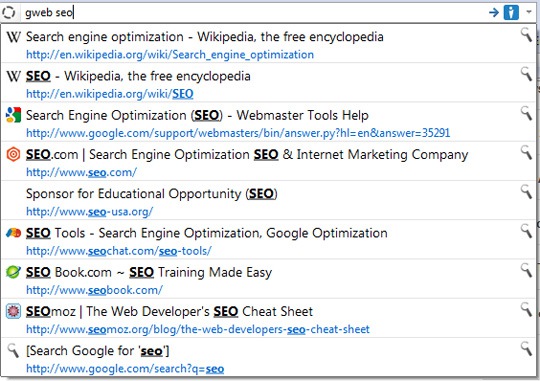
Task: Click the magnifier on the Sponsor for Educational Opportunity row
Action: 526,192
